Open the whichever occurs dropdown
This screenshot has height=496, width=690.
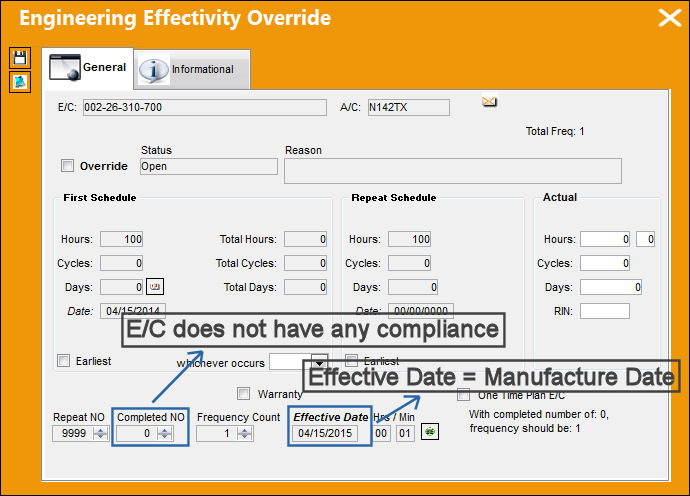(320, 362)
